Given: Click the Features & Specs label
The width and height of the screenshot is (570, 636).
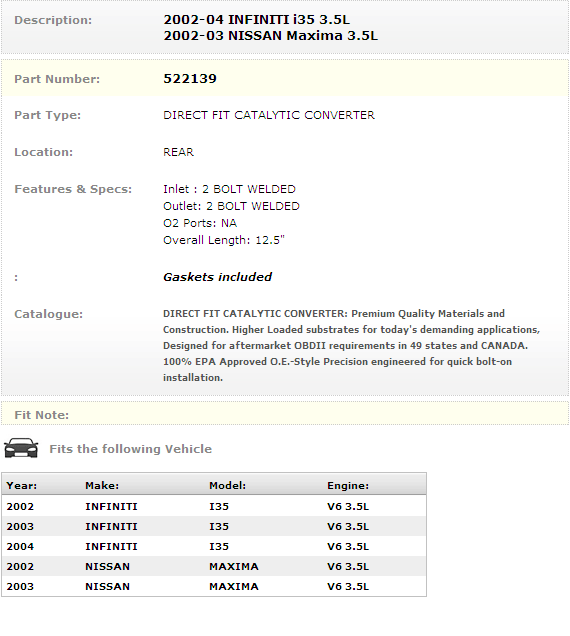Looking at the screenshot, I should click(73, 189).
